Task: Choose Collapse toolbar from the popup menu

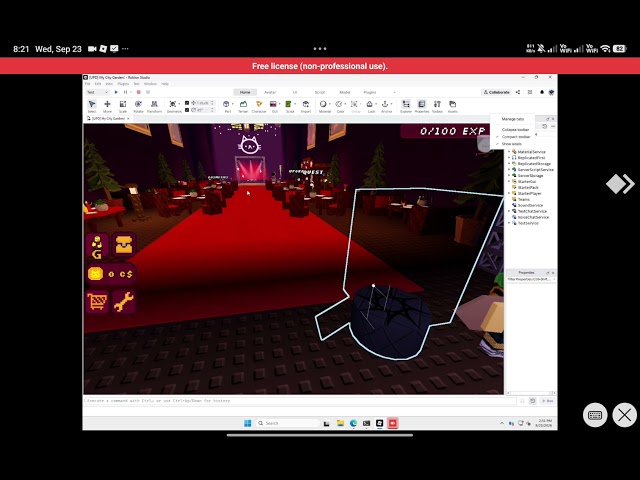Action: point(515,129)
